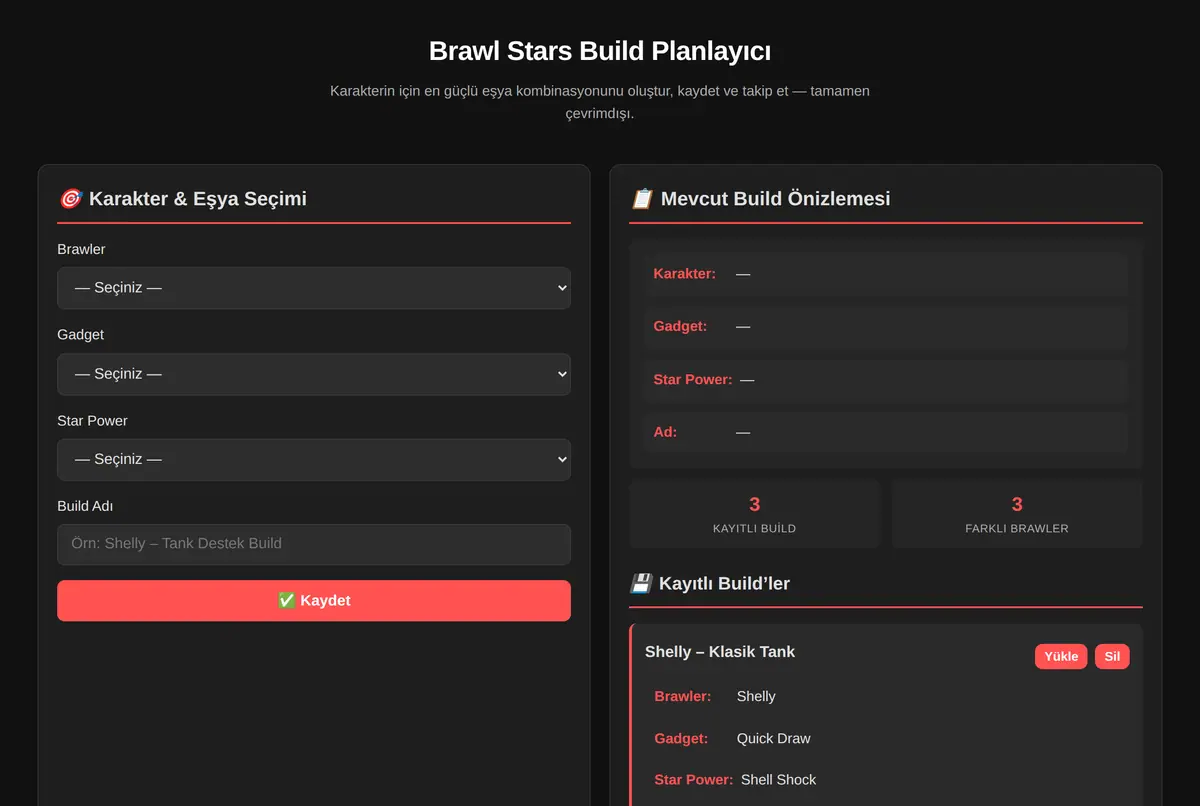
Task: Click the Kayıtlı Build stat card
Action: pyautogui.click(x=754, y=514)
